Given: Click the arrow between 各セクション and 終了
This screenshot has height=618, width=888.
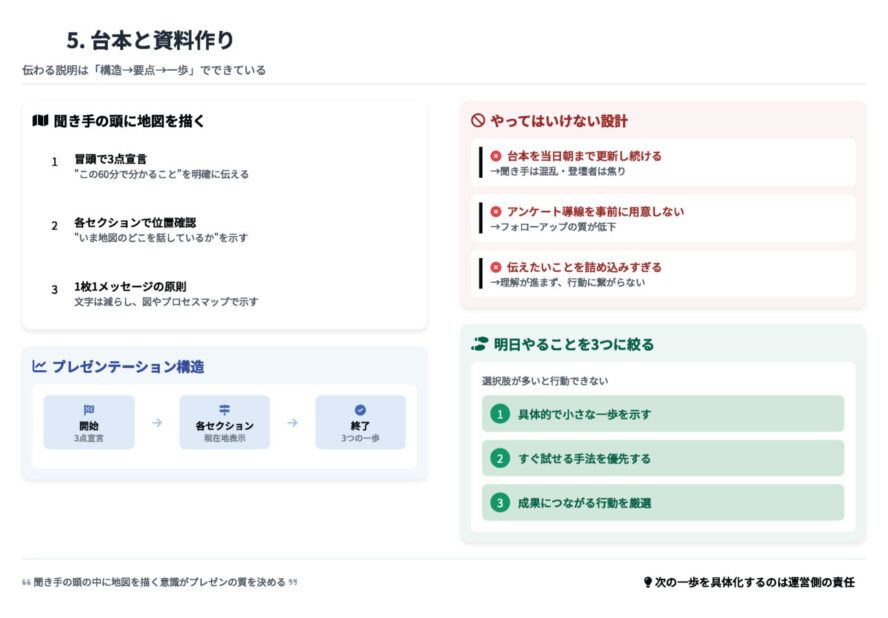Looking at the screenshot, I should (x=292, y=422).
